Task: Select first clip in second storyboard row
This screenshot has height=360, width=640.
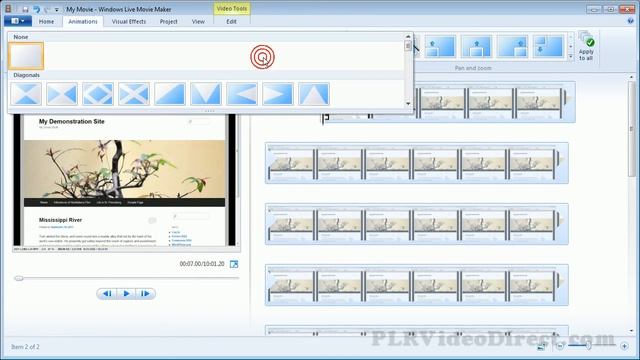Action: pyautogui.click(x=291, y=164)
